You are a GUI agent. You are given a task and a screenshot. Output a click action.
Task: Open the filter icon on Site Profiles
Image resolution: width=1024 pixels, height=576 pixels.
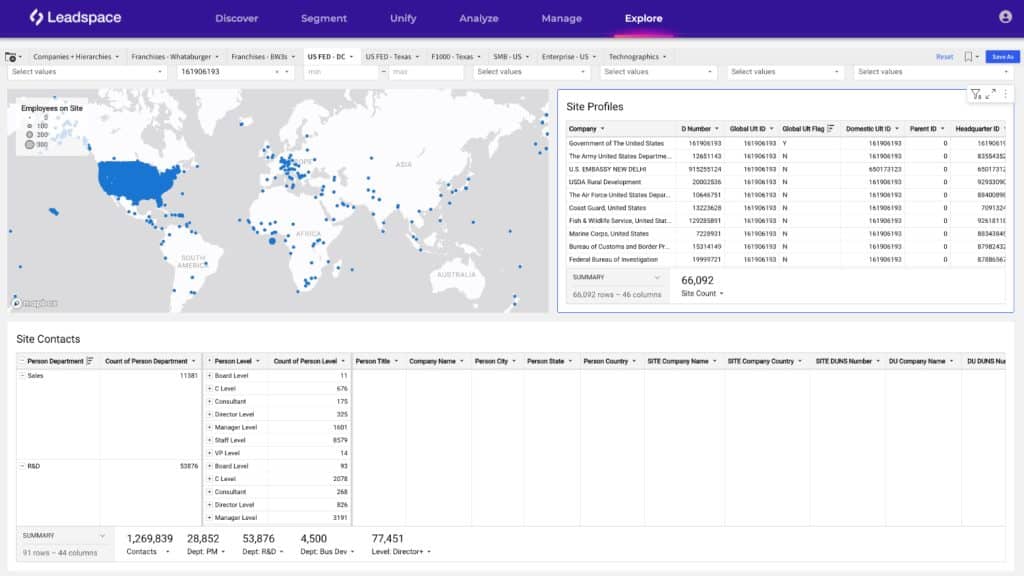tap(976, 95)
